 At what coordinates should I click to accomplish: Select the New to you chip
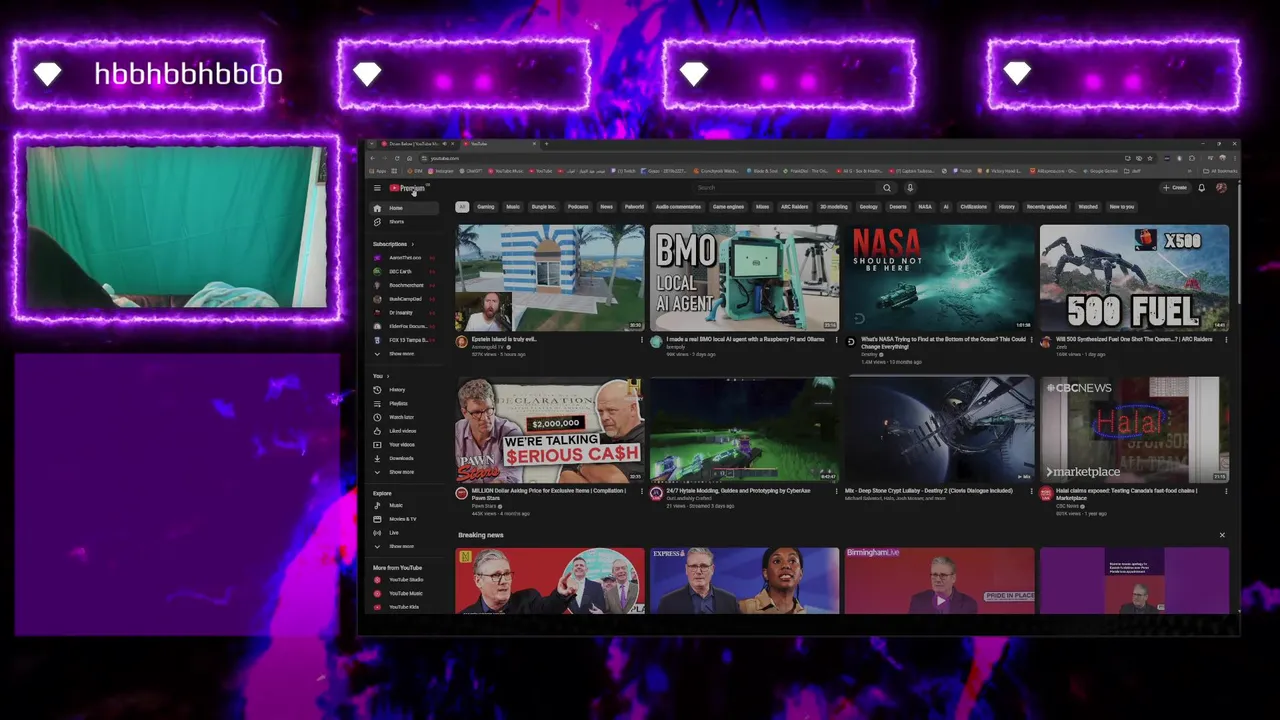coord(1122,207)
